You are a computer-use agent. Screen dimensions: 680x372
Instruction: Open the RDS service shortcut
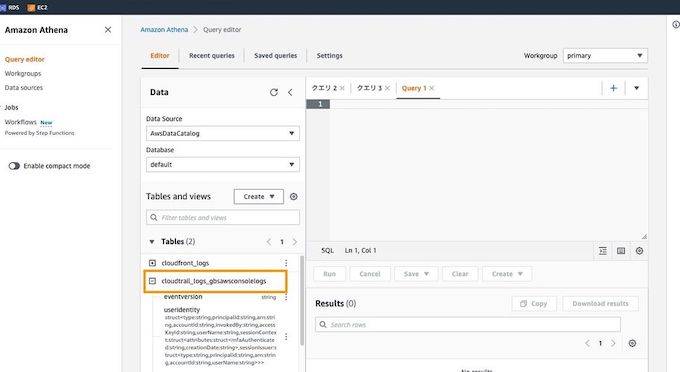tap(10, 7)
